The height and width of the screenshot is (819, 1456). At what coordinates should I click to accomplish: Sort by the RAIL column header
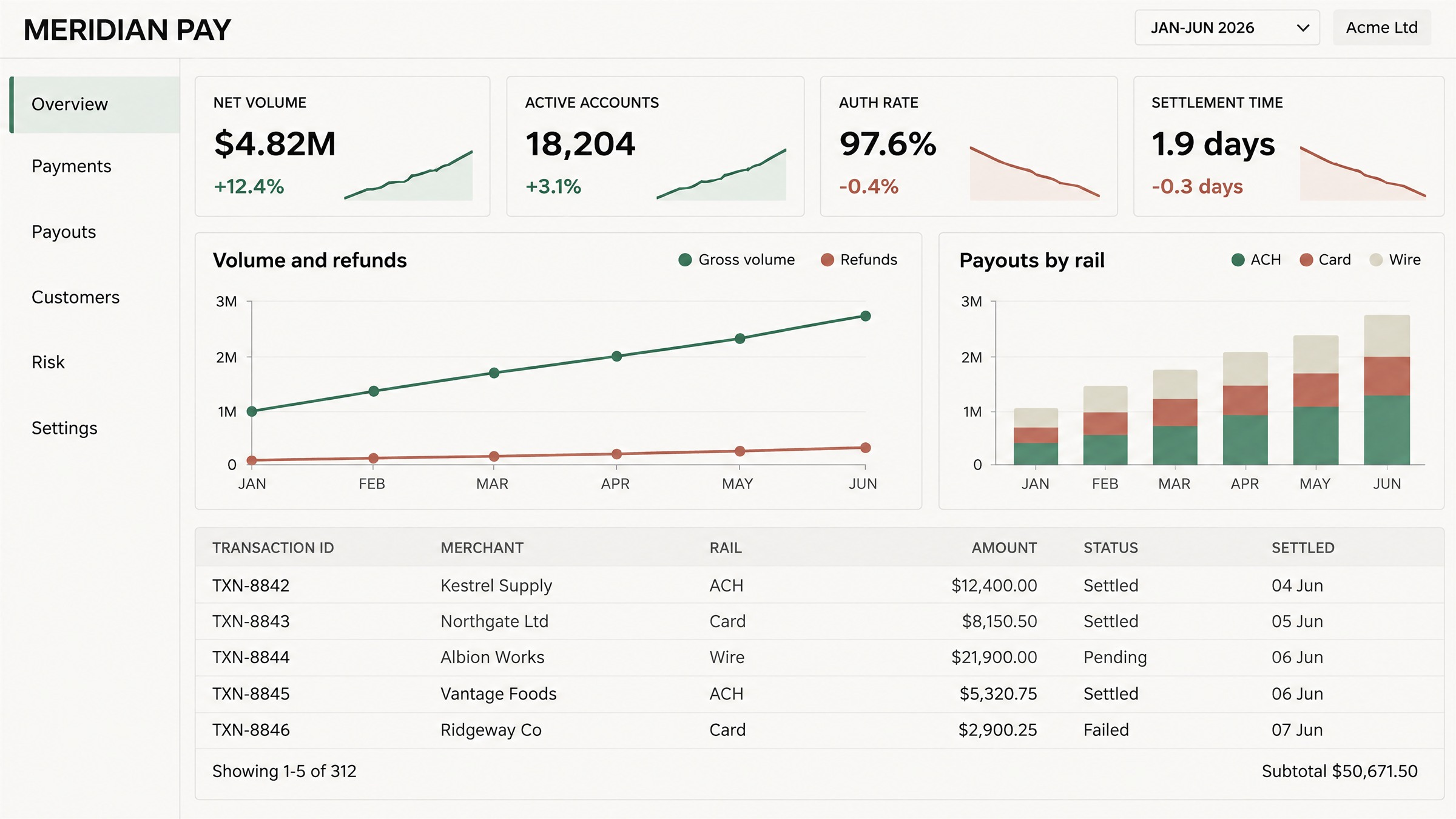tap(726, 548)
